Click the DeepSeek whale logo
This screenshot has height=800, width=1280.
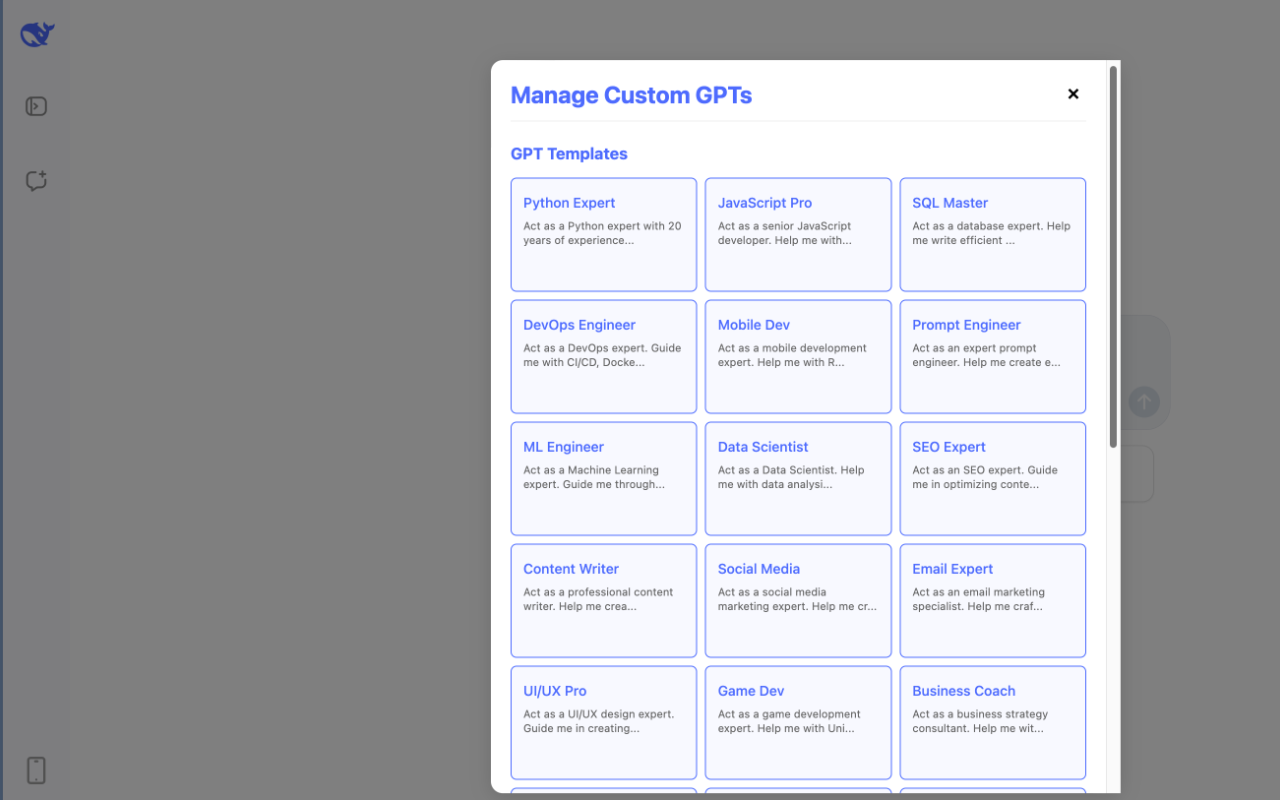pyautogui.click(x=35, y=33)
